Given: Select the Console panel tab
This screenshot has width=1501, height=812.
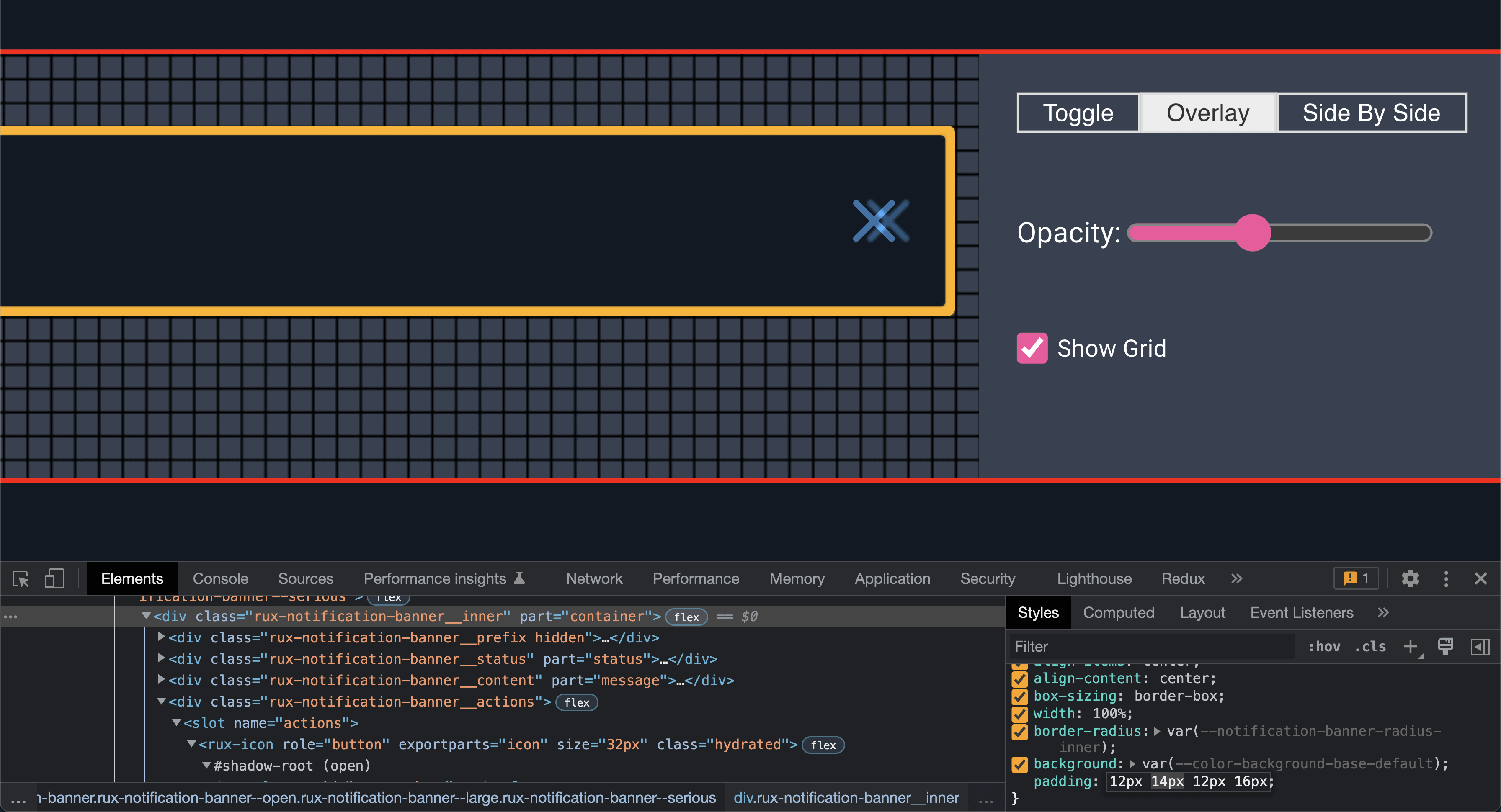Looking at the screenshot, I should (x=221, y=579).
